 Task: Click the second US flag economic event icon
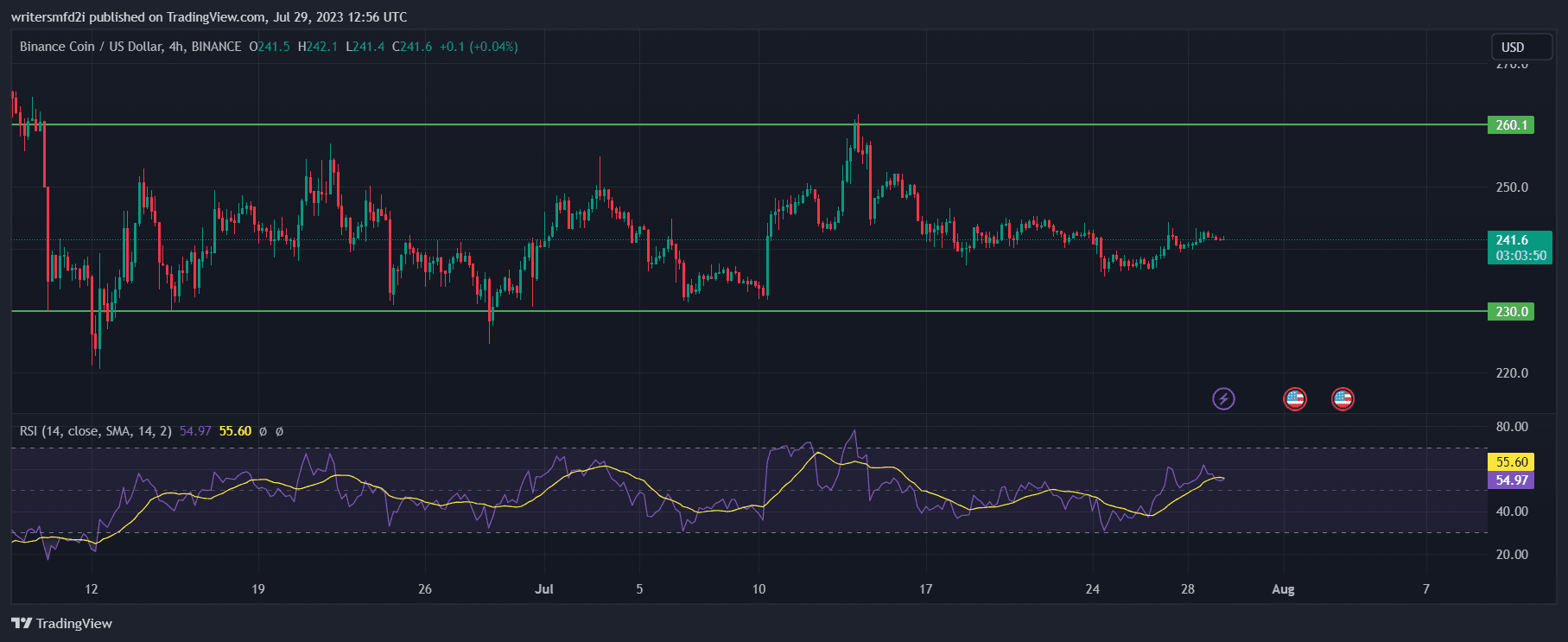point(1343,398)
